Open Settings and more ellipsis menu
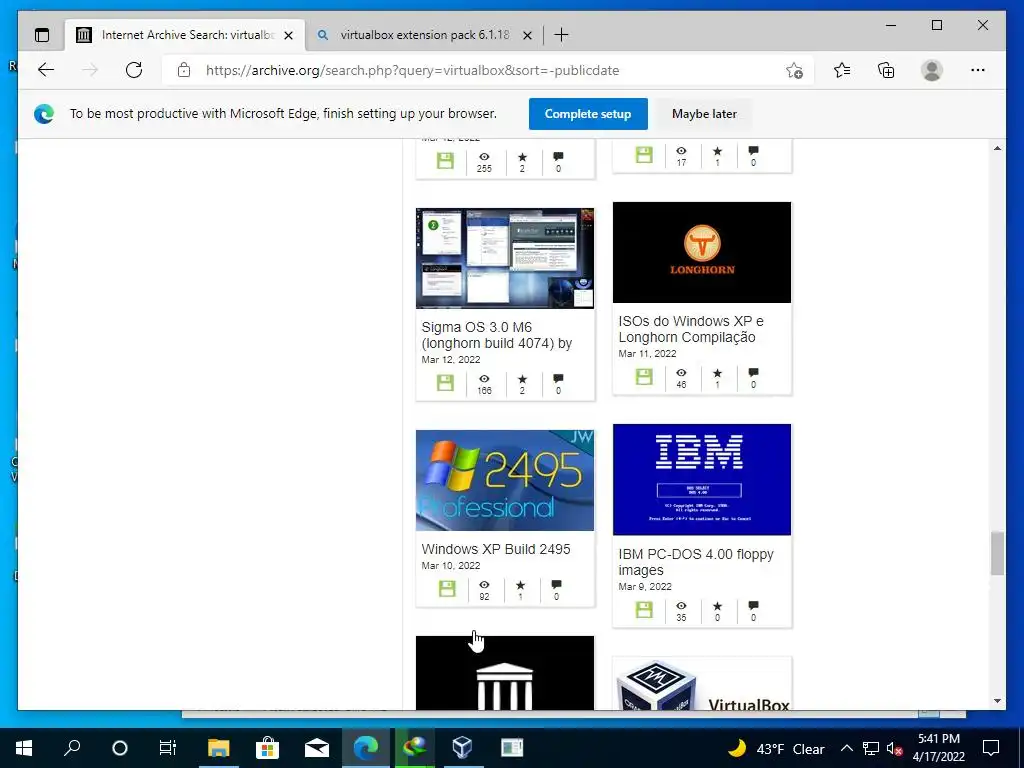1024x768 pixels. click(x=978, y=70)
